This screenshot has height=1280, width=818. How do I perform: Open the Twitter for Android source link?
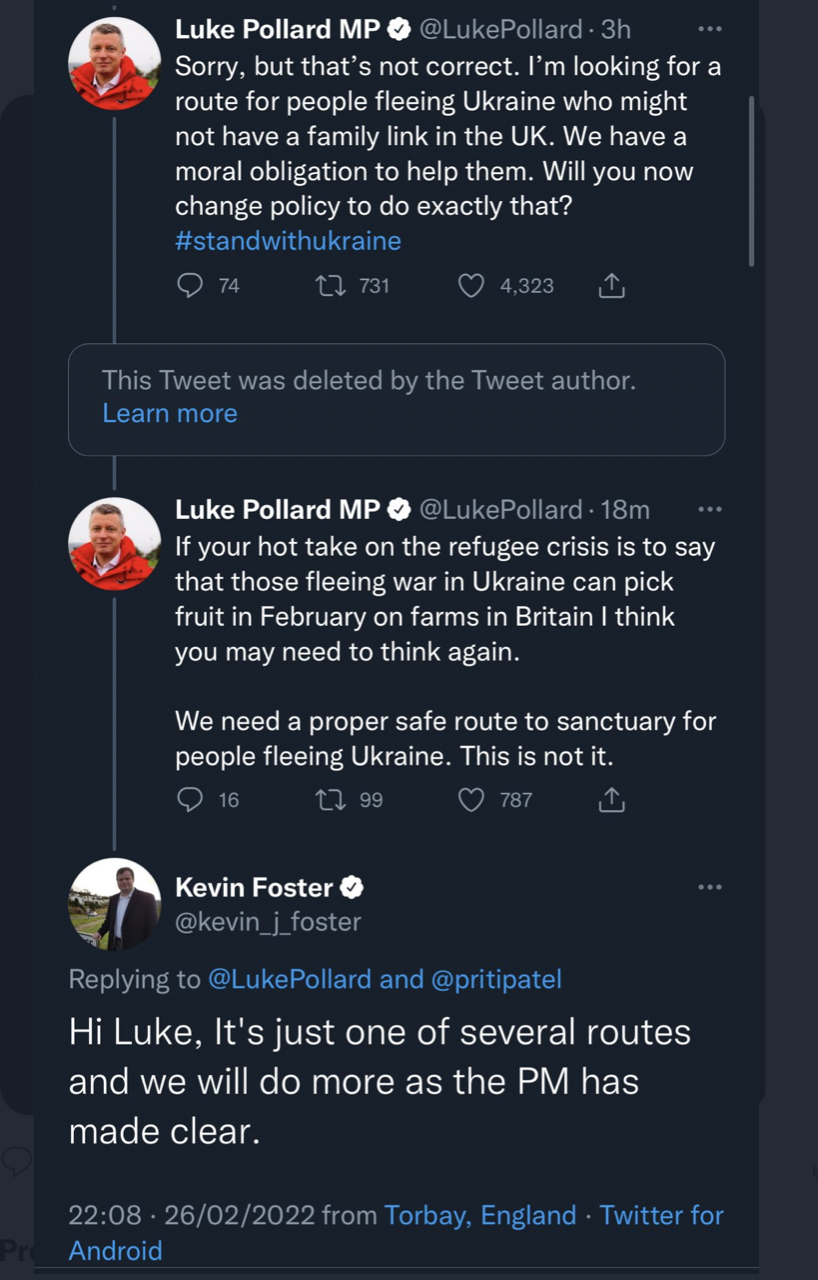662,1215
